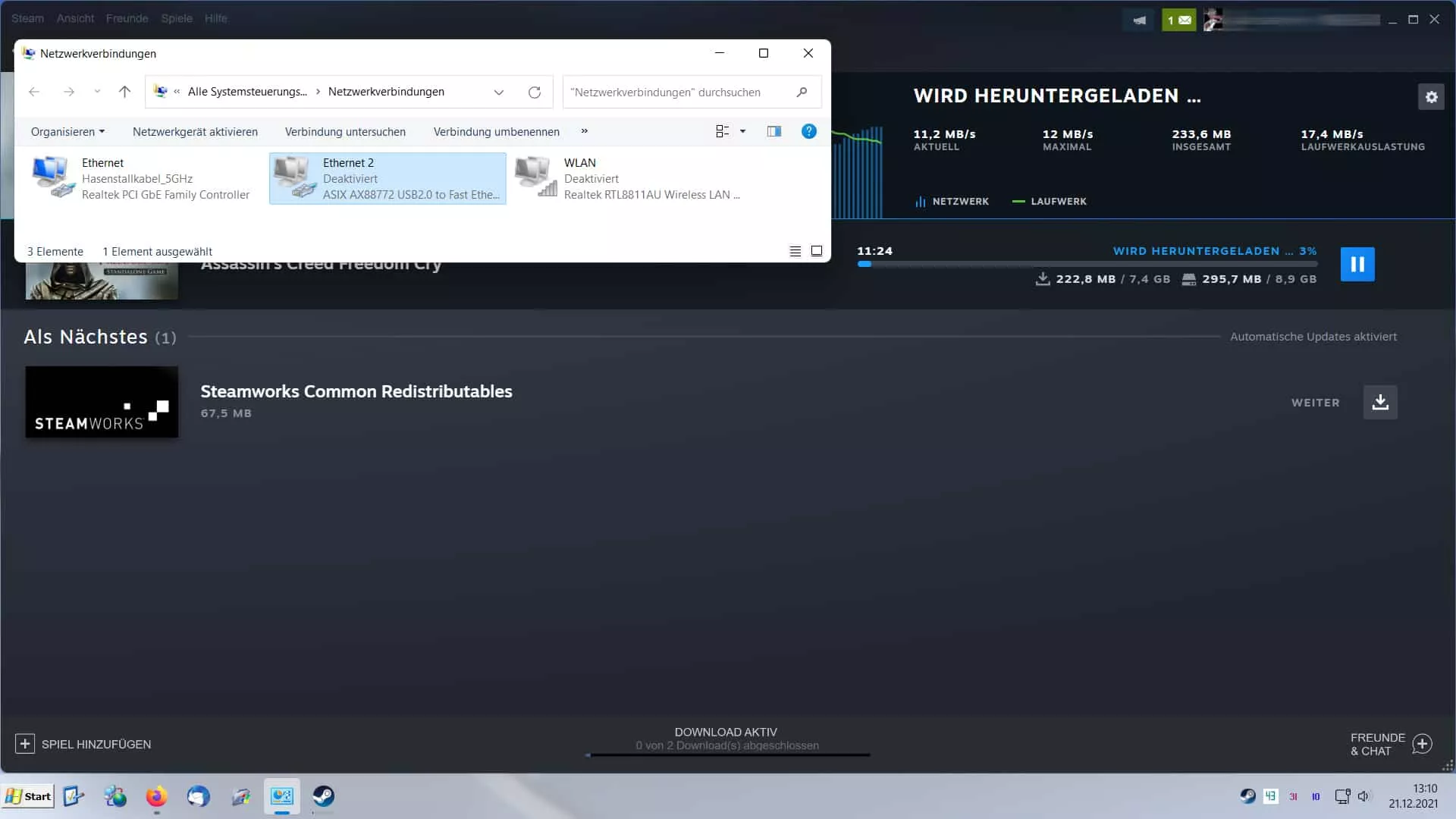Click Netzwerkgerät aktivieren
1456x819 pixels.
(x=195, y=131)
